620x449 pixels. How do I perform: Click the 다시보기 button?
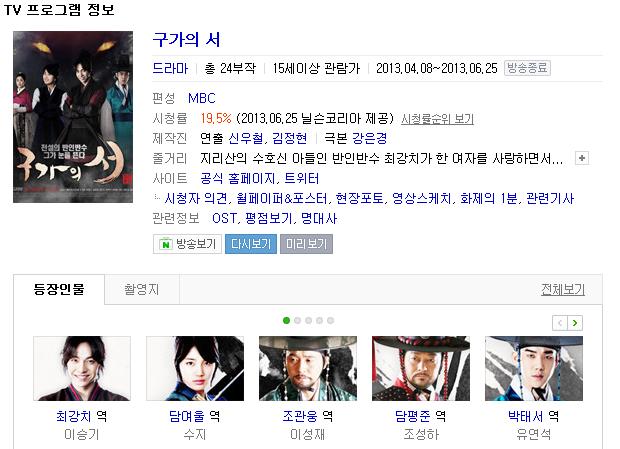[251, 244]
